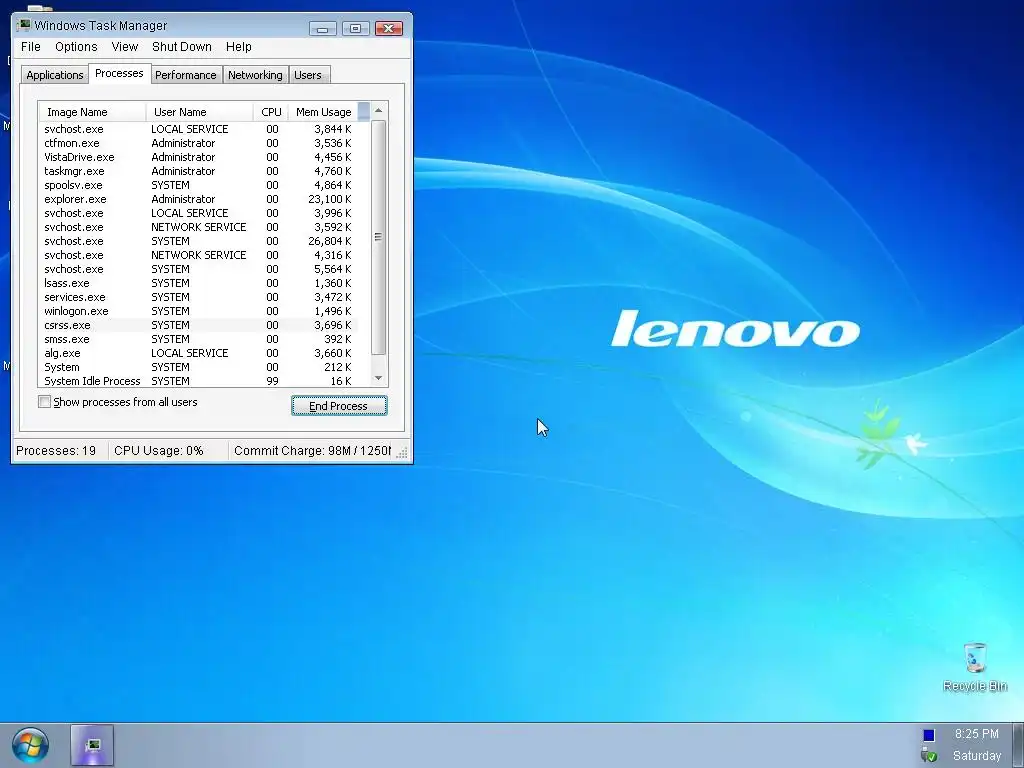Sort by Mem Usage column header

point(323,112)
